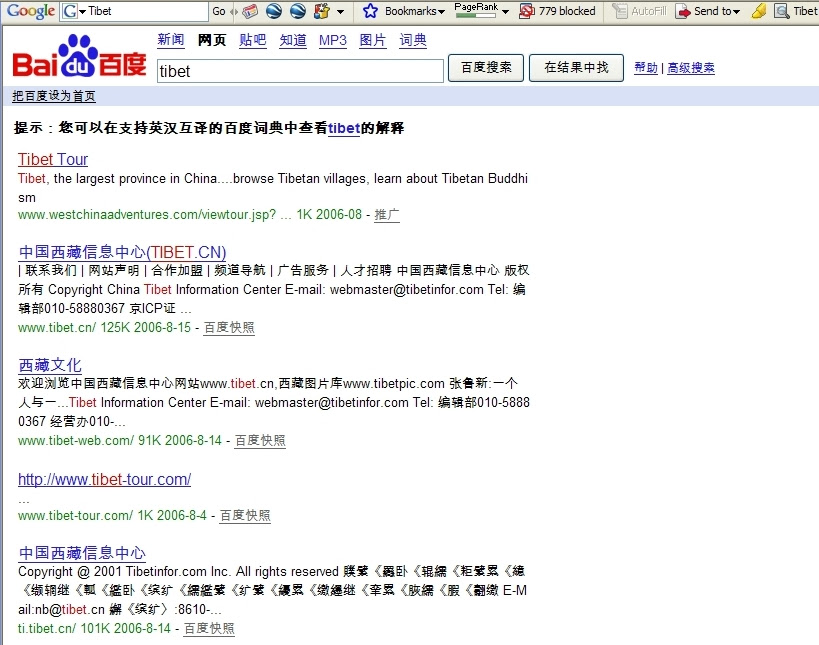Click the Bookmarks star icon
This screenshot has height=645, width=819.
coord(370,11)
